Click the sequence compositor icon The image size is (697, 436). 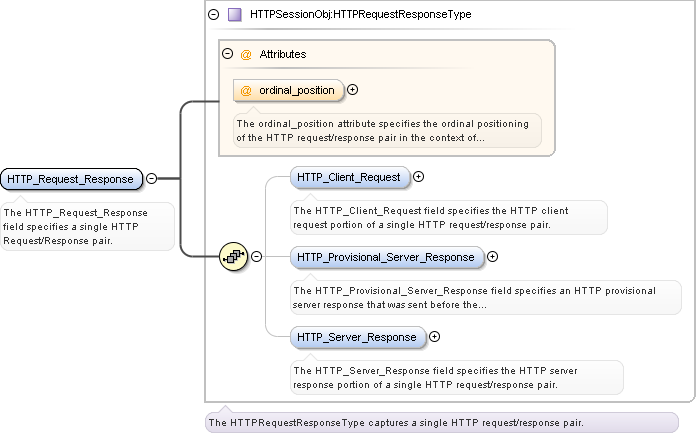tap(233, 256)
